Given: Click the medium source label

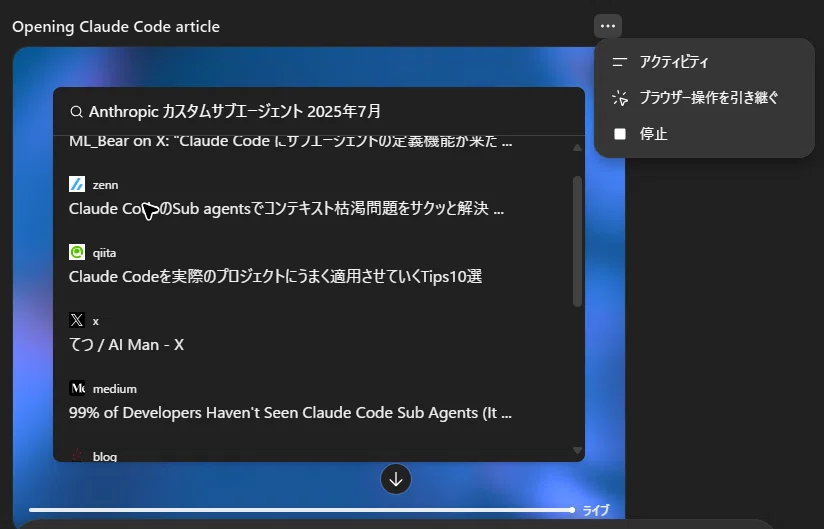Looking at the screenshot, I should pos(115,389).
